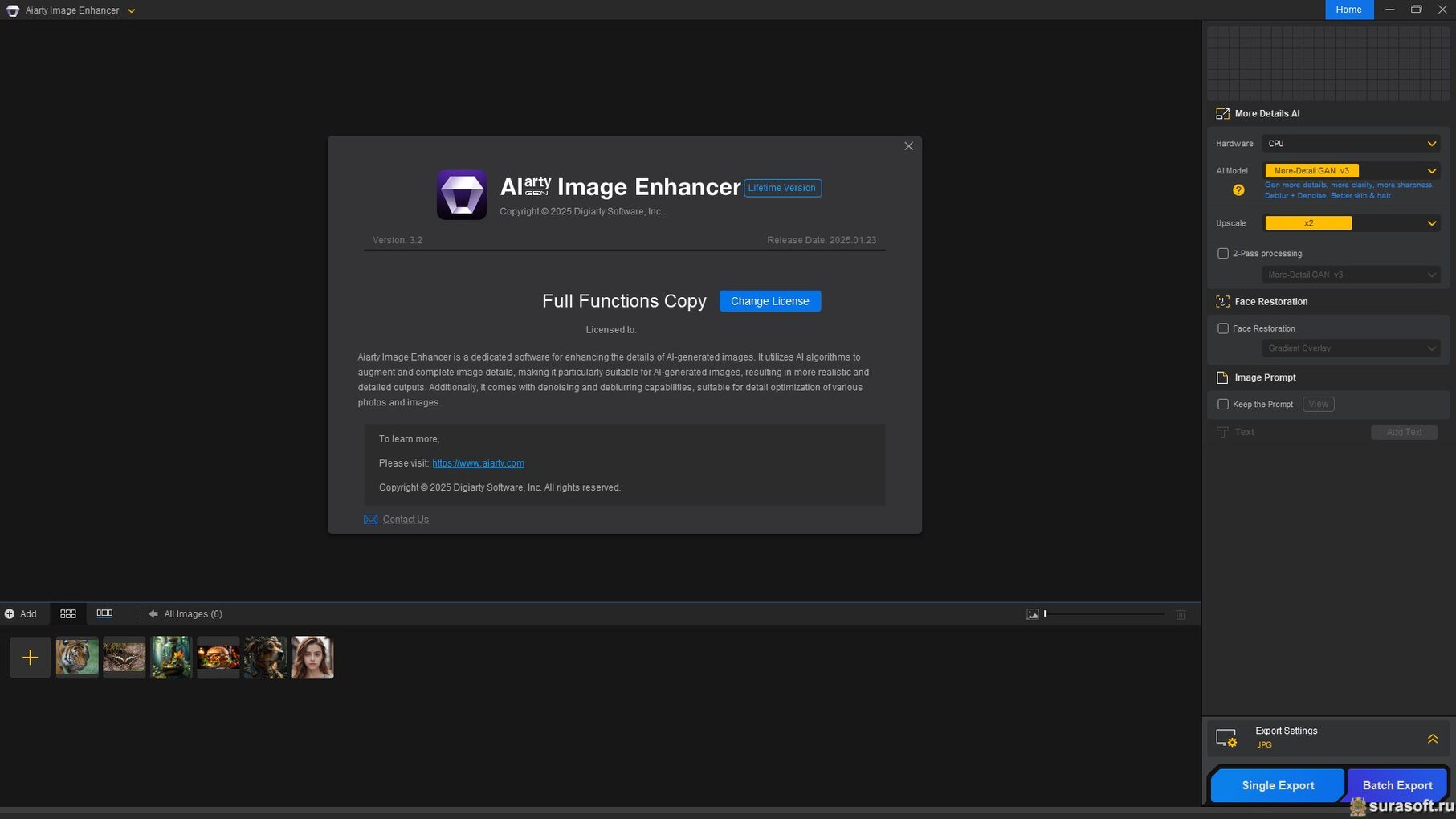Click the View prompt button

coord(1318,405)
